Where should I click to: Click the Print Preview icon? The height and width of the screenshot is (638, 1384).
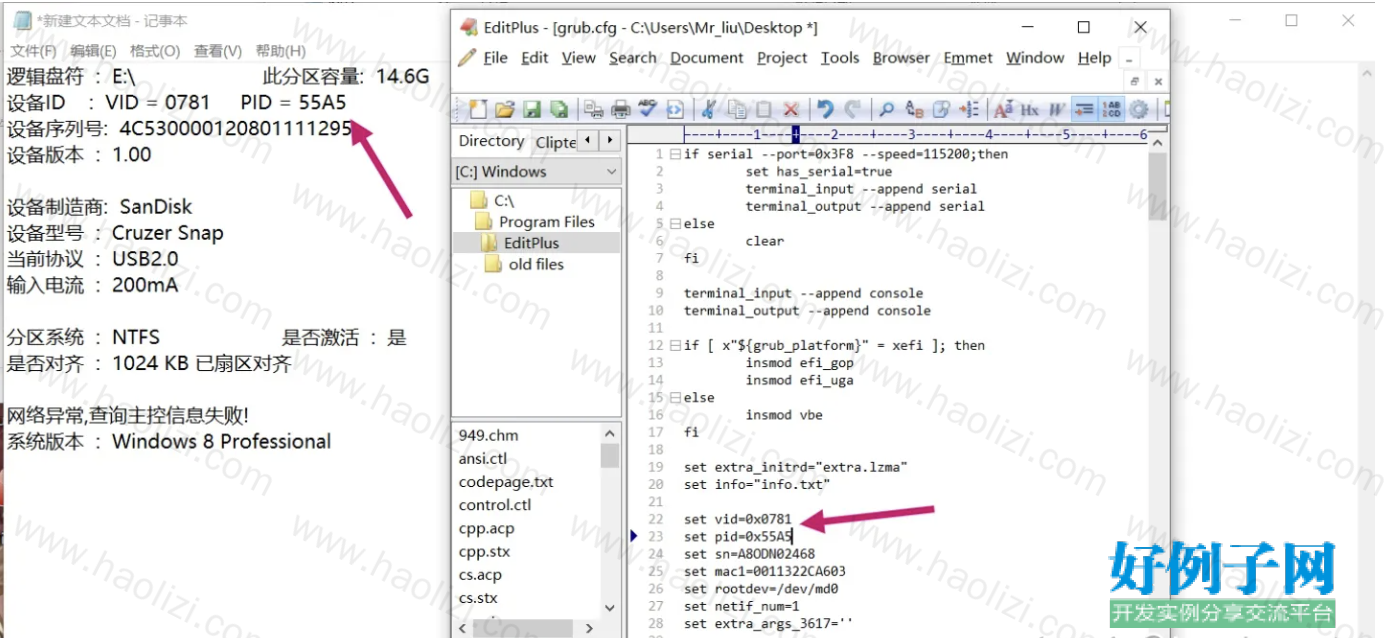tap(594, 109)
